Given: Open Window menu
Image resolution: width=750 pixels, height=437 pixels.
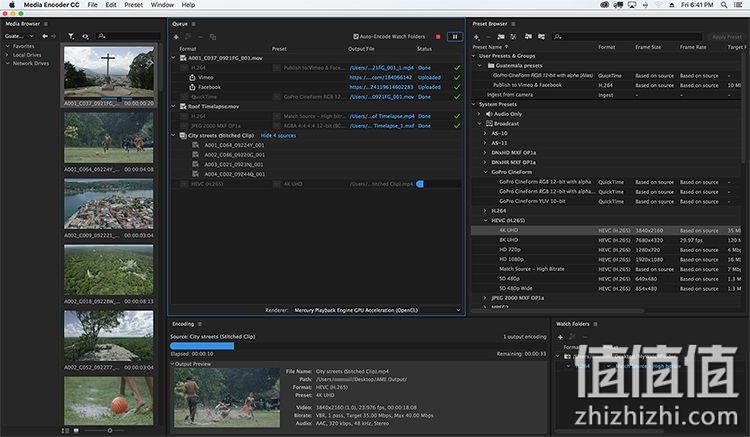Looking at the screenshot, I should coord(162,5).
